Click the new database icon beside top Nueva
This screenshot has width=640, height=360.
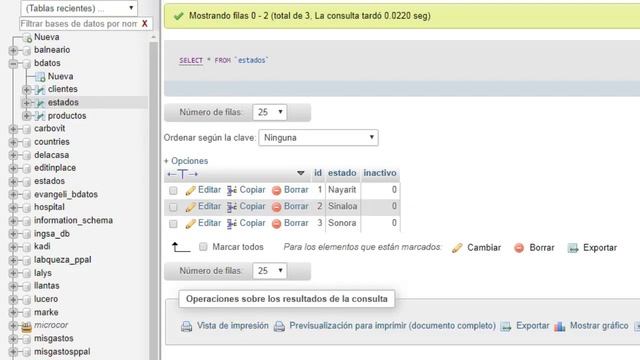pos(27,38)
